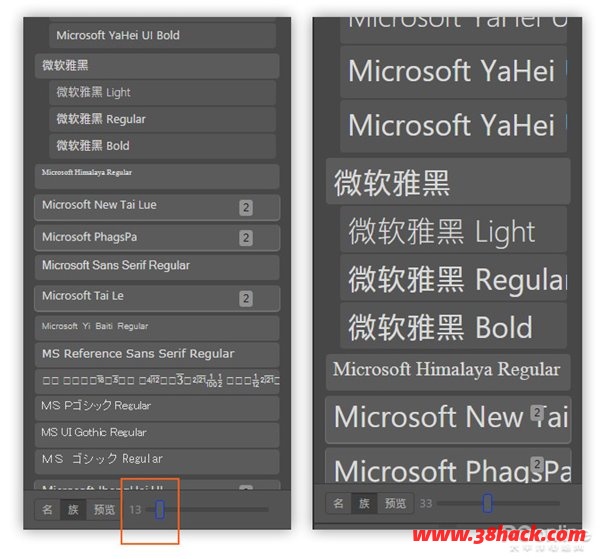Select Microsoft PhagsPa in the size-13 list
The image size is (600, 559).
click(x=157, y=238)
